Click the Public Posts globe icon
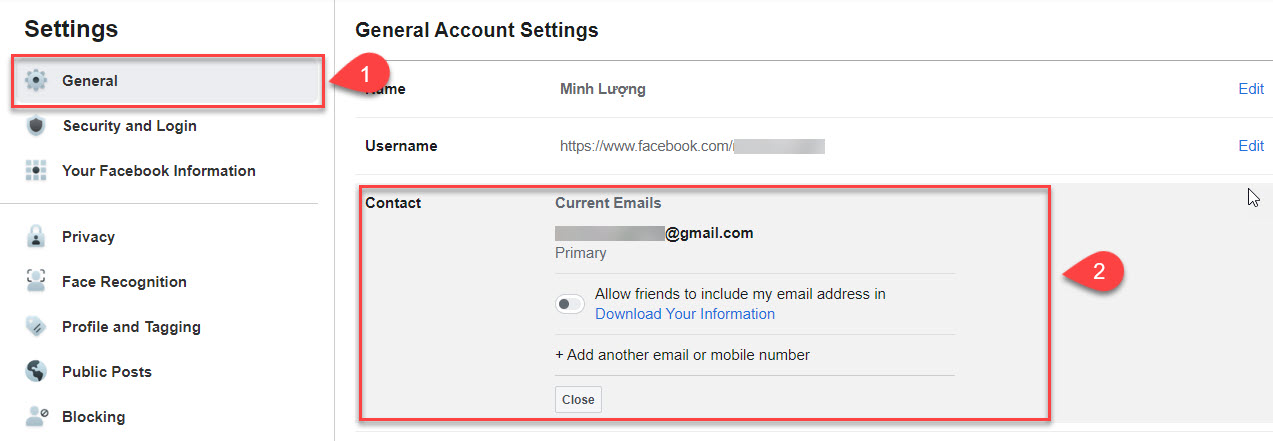This screenshot has height=441, width=1273. tap(36, 372)
